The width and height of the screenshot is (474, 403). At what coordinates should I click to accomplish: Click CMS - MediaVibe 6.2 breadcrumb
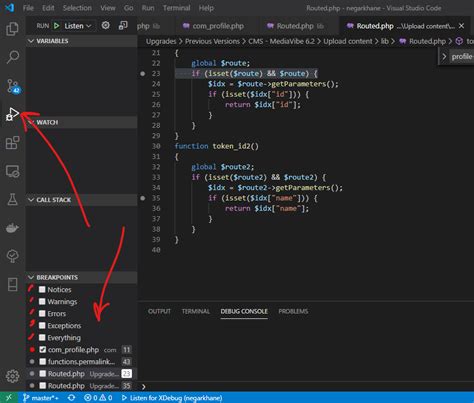[281, 41]
